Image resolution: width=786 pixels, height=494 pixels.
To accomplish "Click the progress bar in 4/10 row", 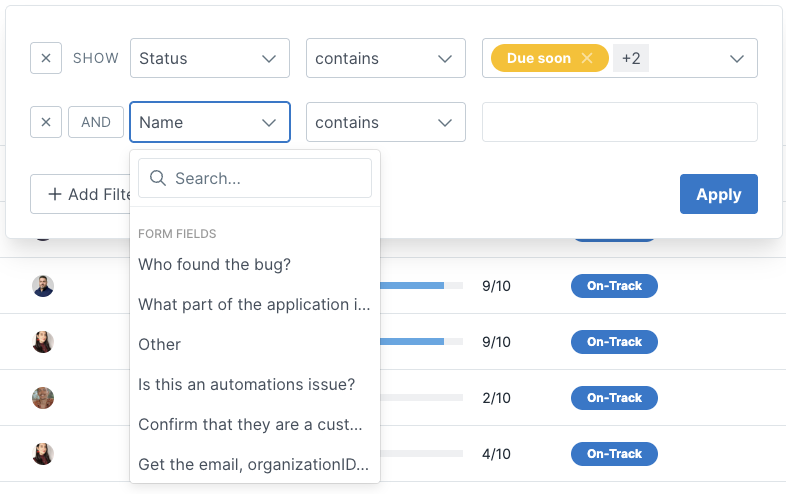I will point(422,454).
